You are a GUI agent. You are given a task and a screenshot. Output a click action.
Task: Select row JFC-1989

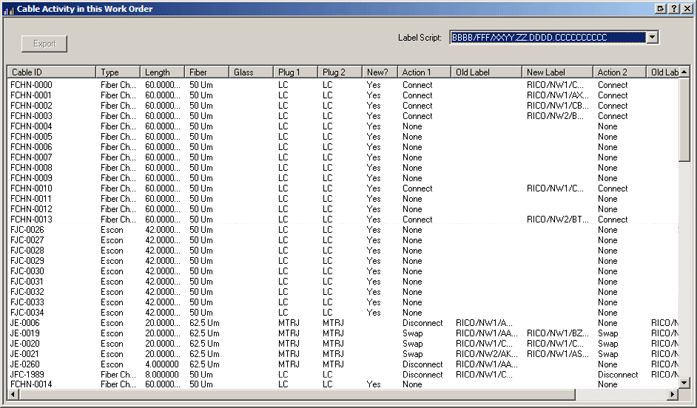(x=343, y=375)
